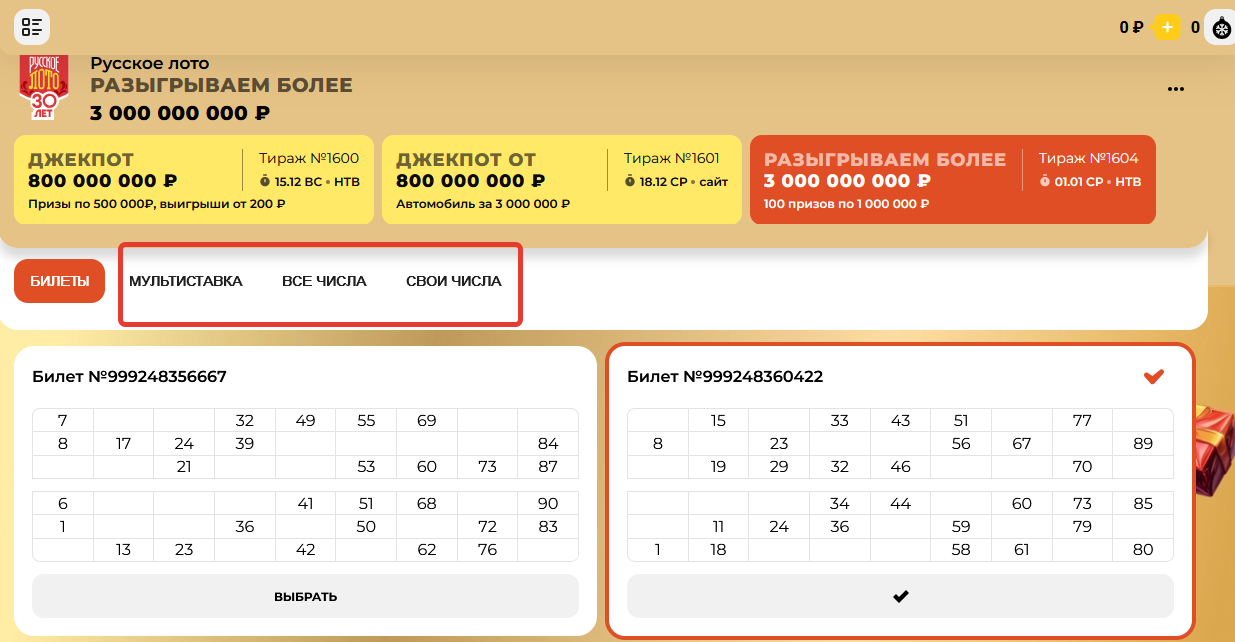This screenshot has height=642, width=1235.
Task: Select the ВСЕ ЧИСЛА tab
Action: point(324,281)
